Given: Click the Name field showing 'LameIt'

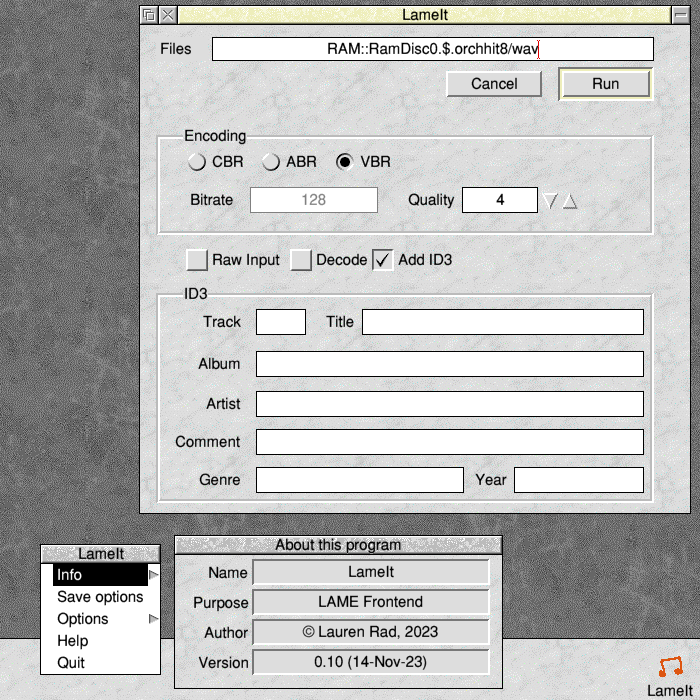Looking at the screenshot, I should [x=371, y=572].
